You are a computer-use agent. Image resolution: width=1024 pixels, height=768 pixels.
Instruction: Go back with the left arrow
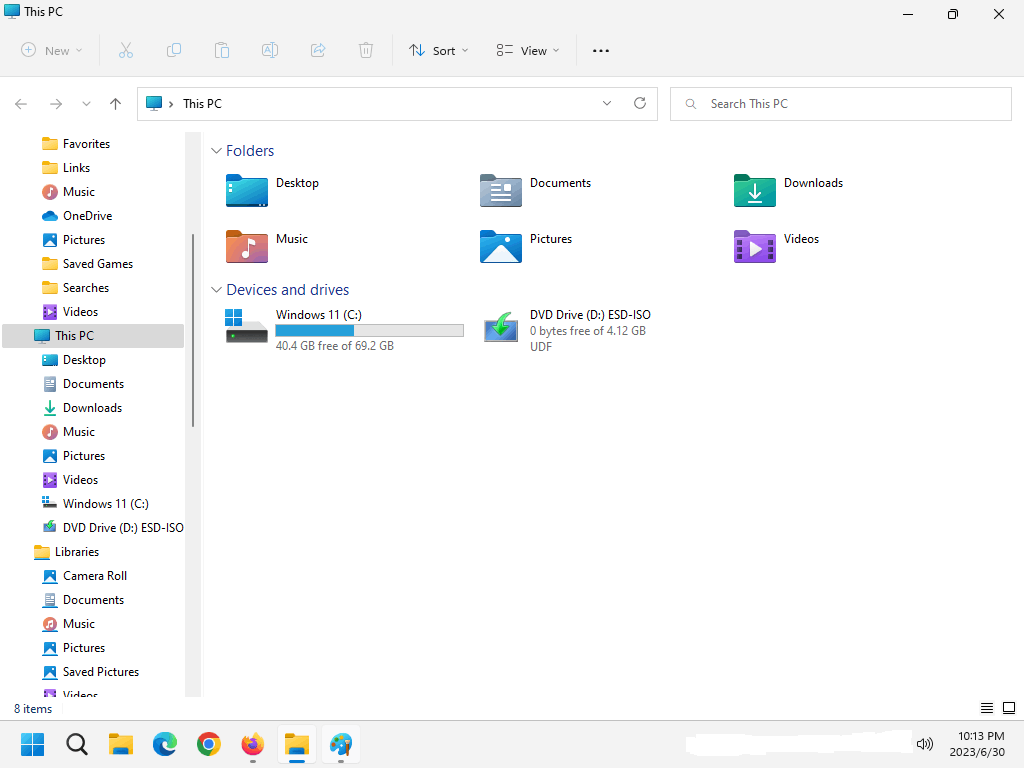coord(21,104)
